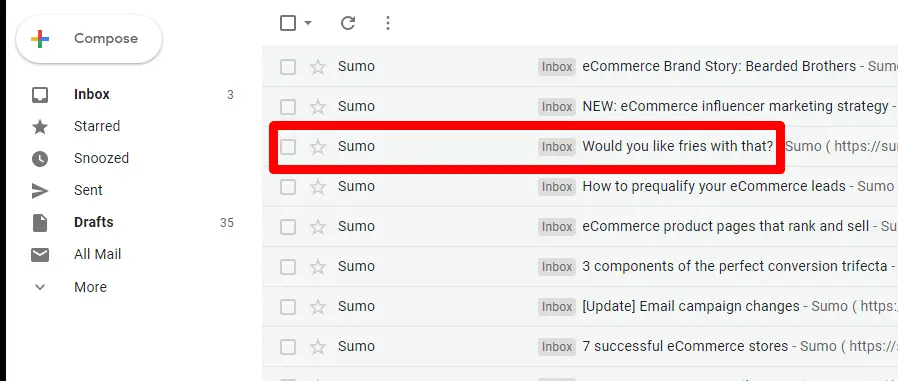Click Inbox label on Bearded Brothers email
The image size is (898, 381).
tap(557, 67)
